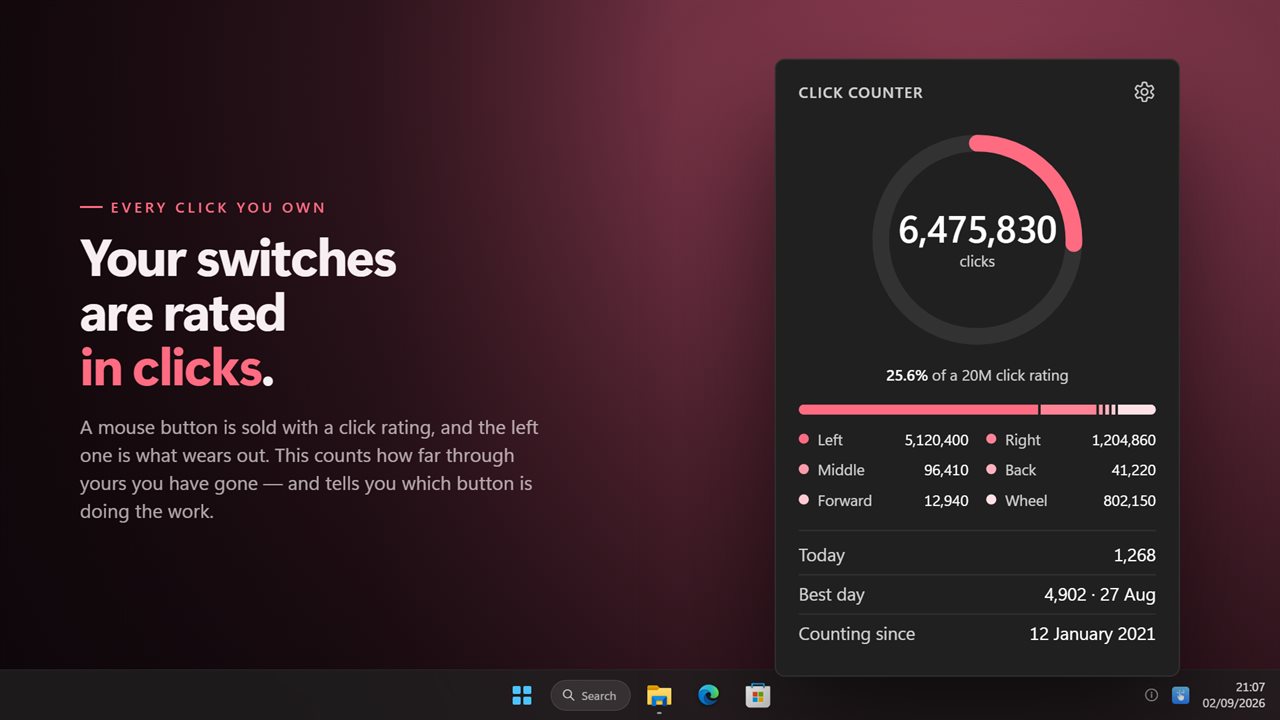Open Microsoft Store from the taskbar

click(757, 695)
